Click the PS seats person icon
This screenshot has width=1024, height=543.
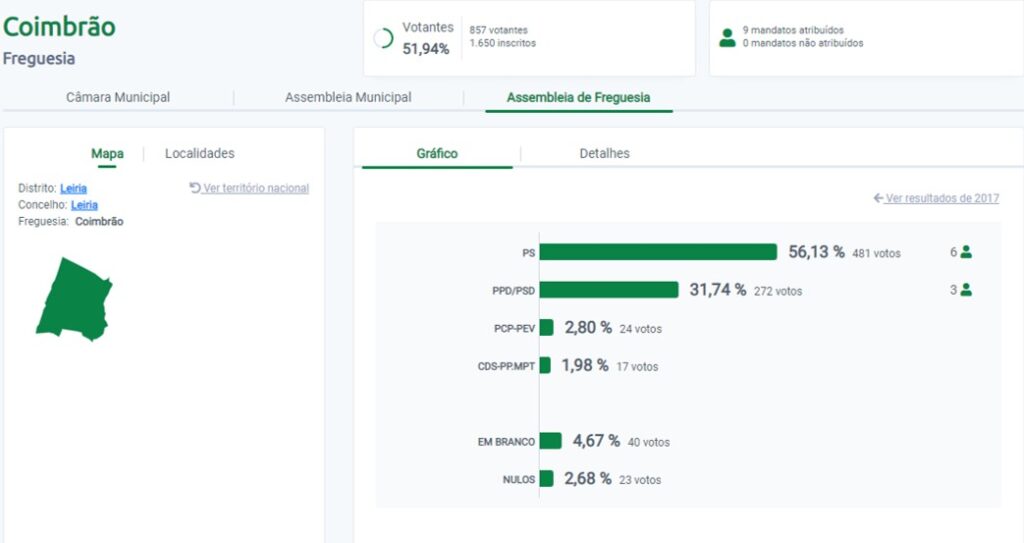coord(966,252)
